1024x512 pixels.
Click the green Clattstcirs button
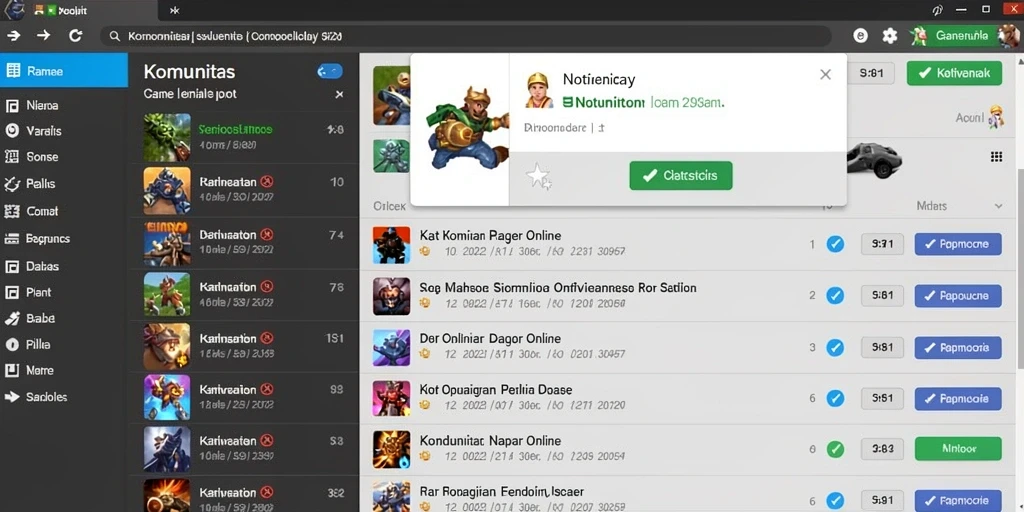(x=681, y=176)
